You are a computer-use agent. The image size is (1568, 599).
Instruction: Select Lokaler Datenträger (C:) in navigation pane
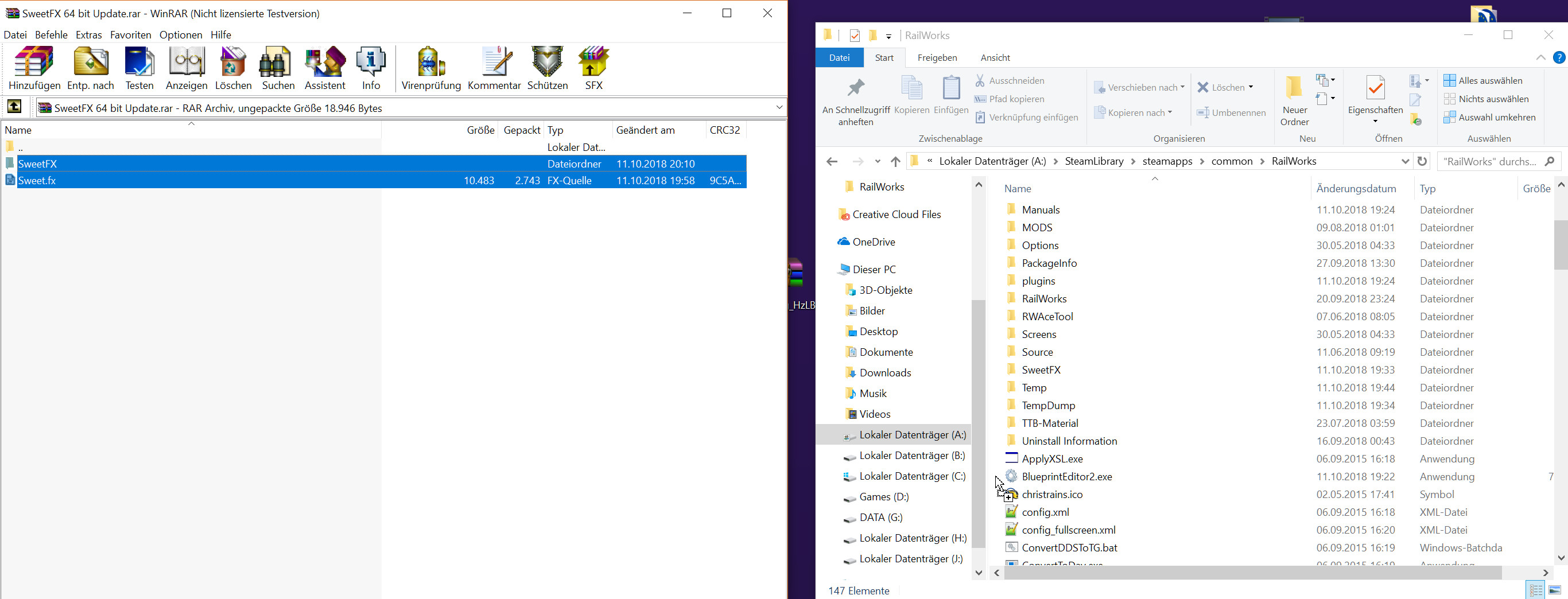tap(905, 476)
